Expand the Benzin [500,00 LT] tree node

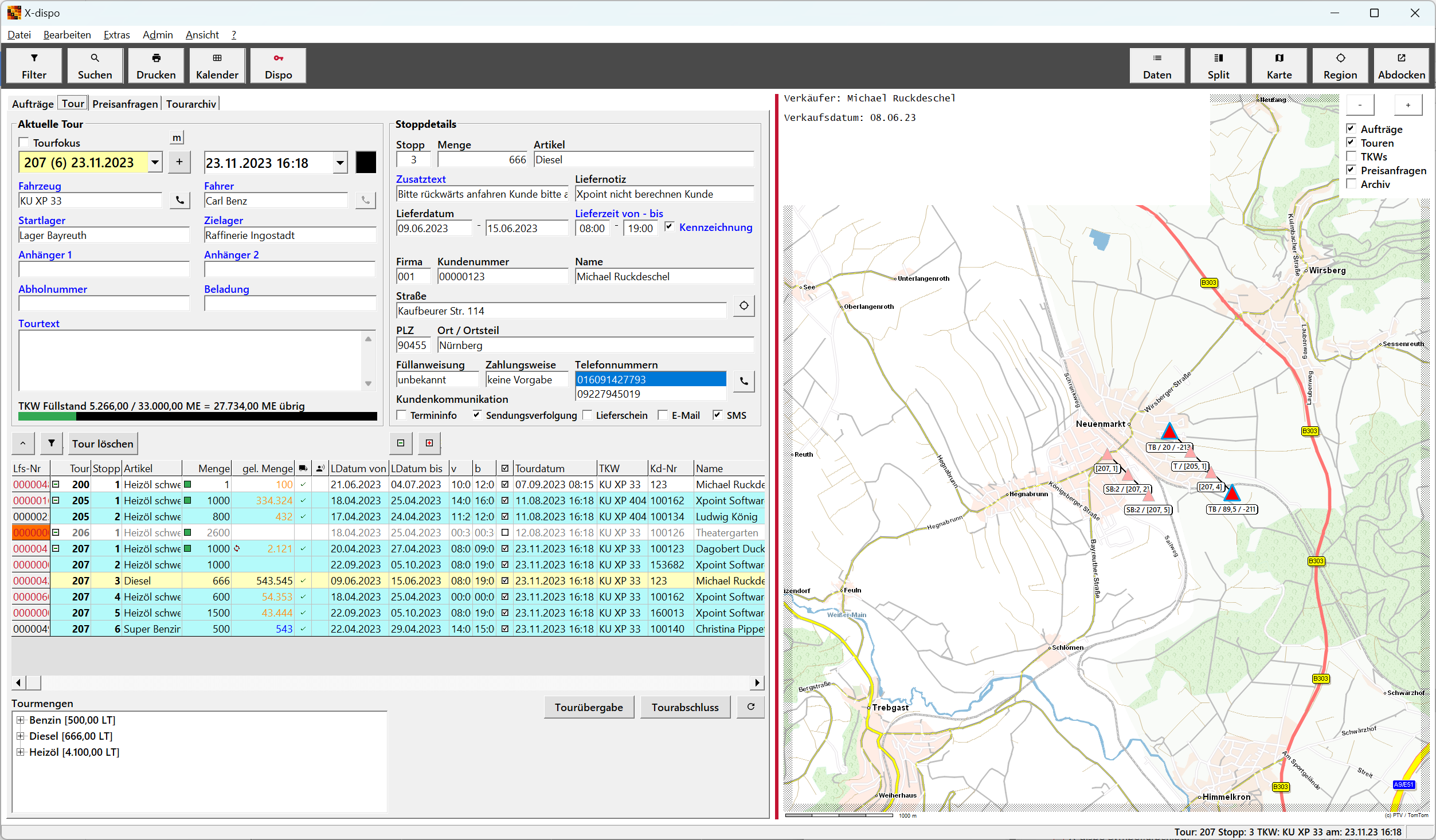(21, 720)
